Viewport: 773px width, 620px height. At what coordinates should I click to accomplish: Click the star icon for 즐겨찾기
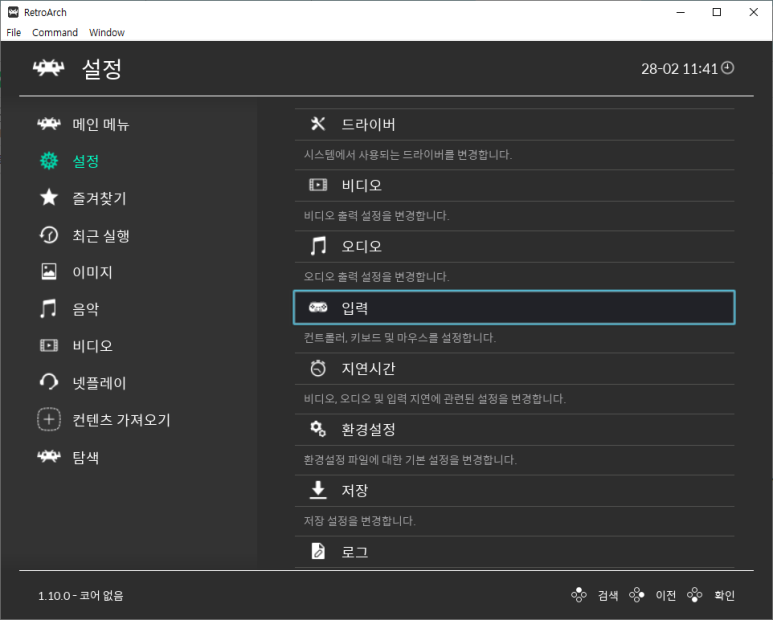[49, 198]
